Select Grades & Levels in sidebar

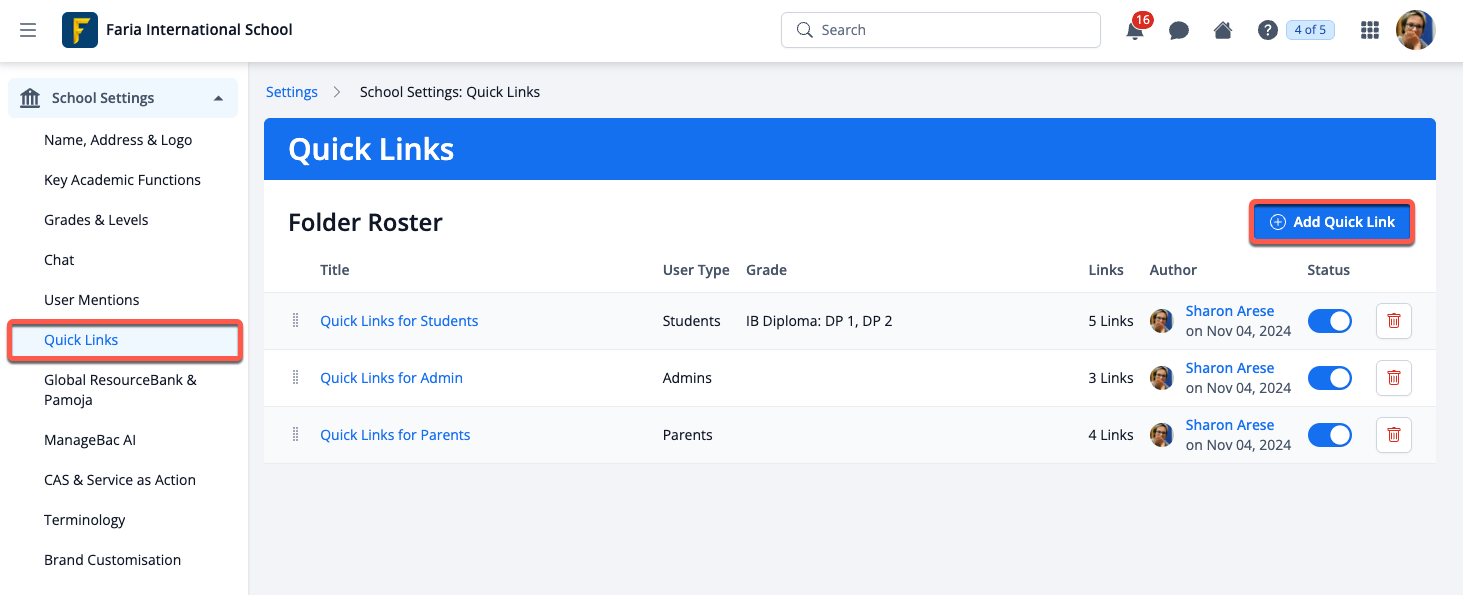coord(96,220)
